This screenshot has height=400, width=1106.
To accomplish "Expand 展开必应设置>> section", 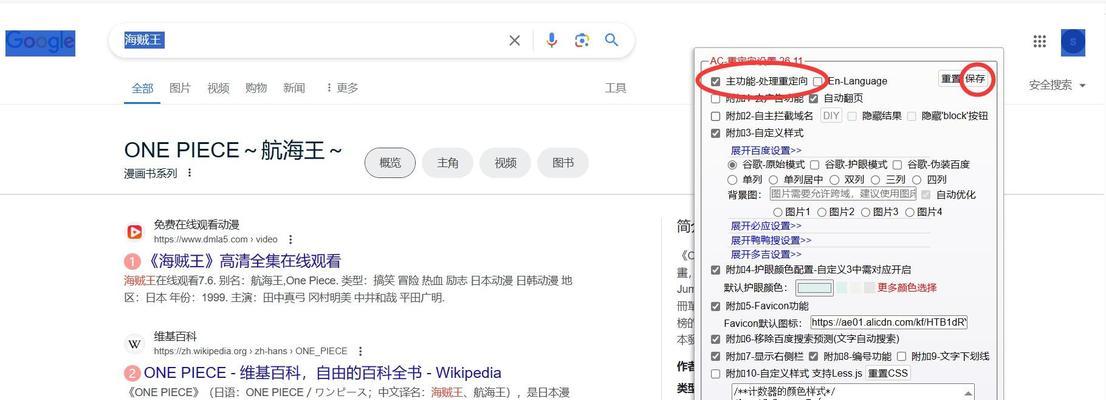I will [x=766, y=226].
